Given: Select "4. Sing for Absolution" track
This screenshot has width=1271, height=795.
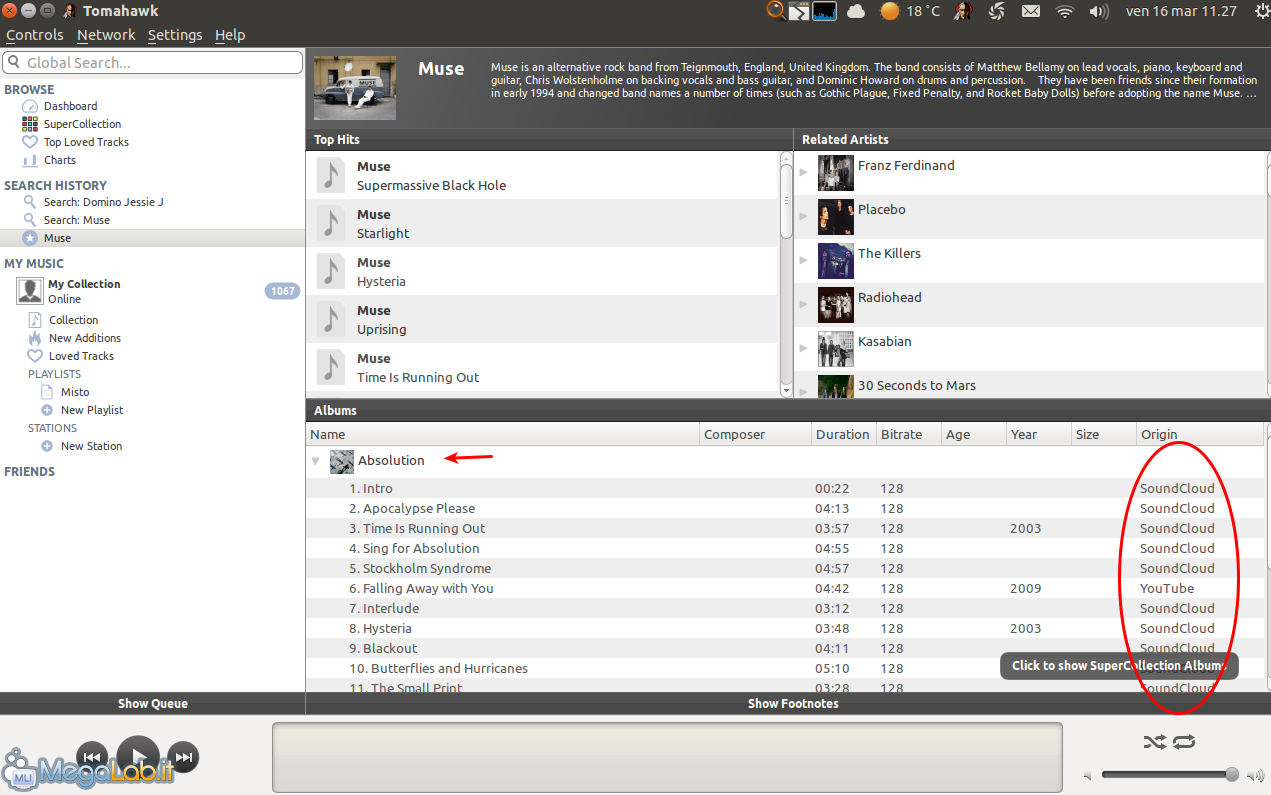Looking at the screenshot, I should click(x=784, y=549).
